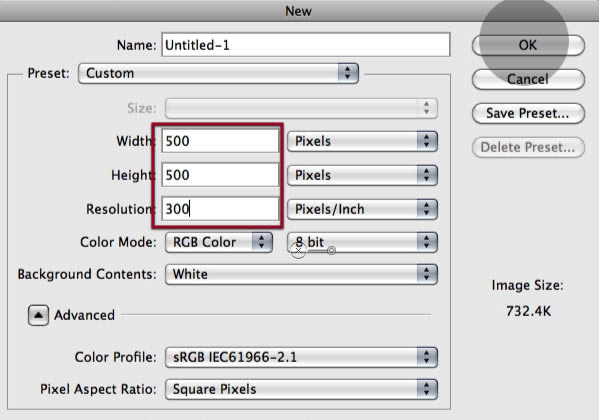Screen dimensions: 599x420
Task: Click the Preset dropdown stepper arrows
Action: click(x=348, y=73)
